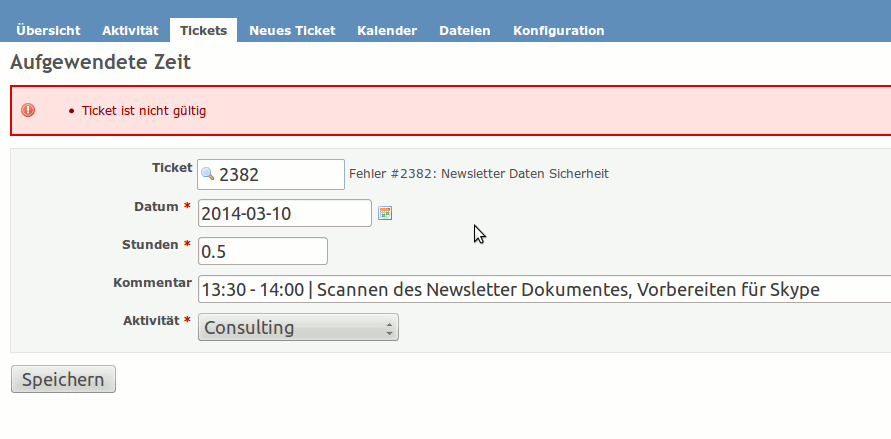This screenshot has width=891, height=439.
Task: Open the Aktivität tab in navigation
Action: (130, 31)
